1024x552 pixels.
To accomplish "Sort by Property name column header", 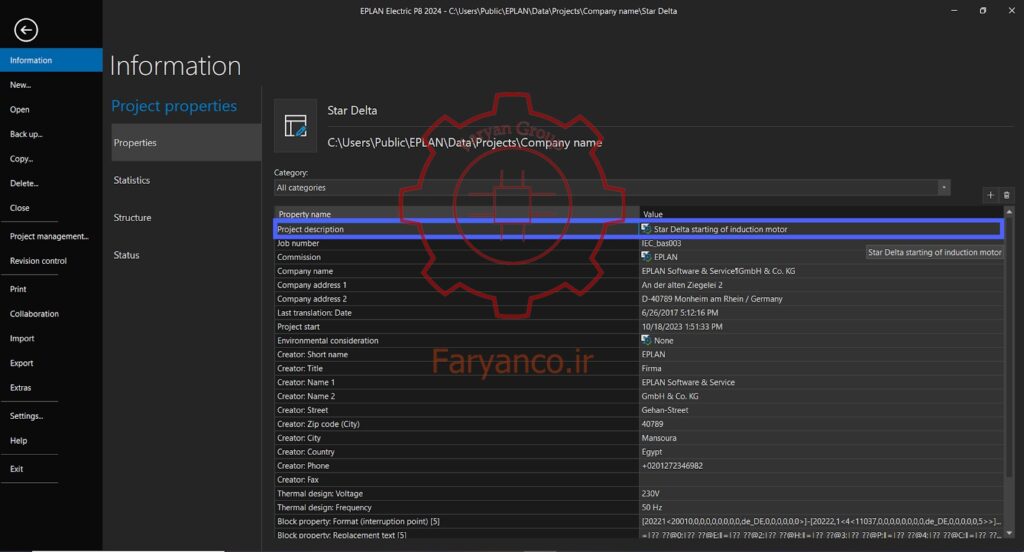I will [x=456, y=214].
